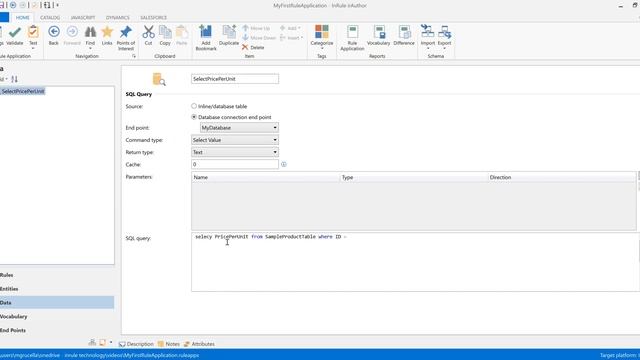Click the Name column header
This screenshot has width=640, height=360.
tap(266, 177)
